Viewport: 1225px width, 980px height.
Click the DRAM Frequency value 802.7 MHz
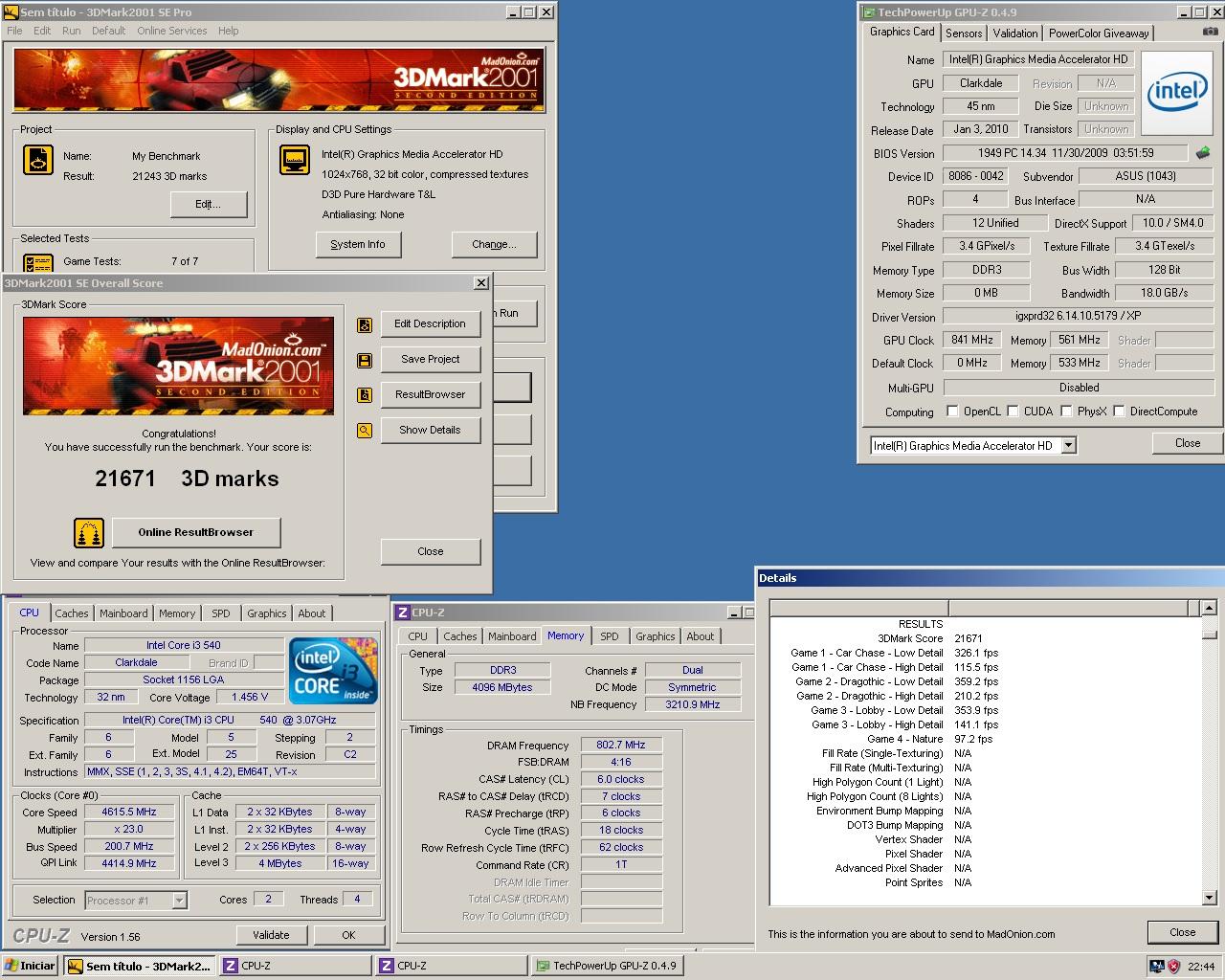coord(621,745)
